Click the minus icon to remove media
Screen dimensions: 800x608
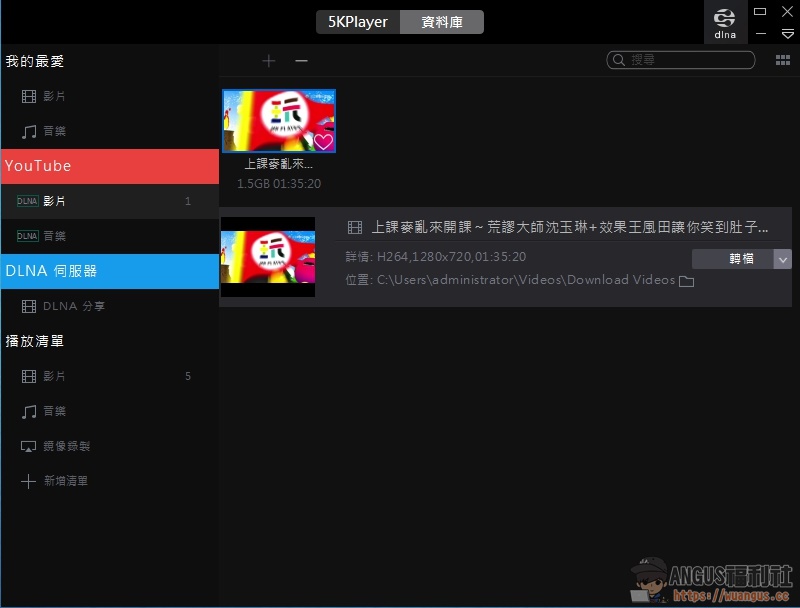click(301, 61)
